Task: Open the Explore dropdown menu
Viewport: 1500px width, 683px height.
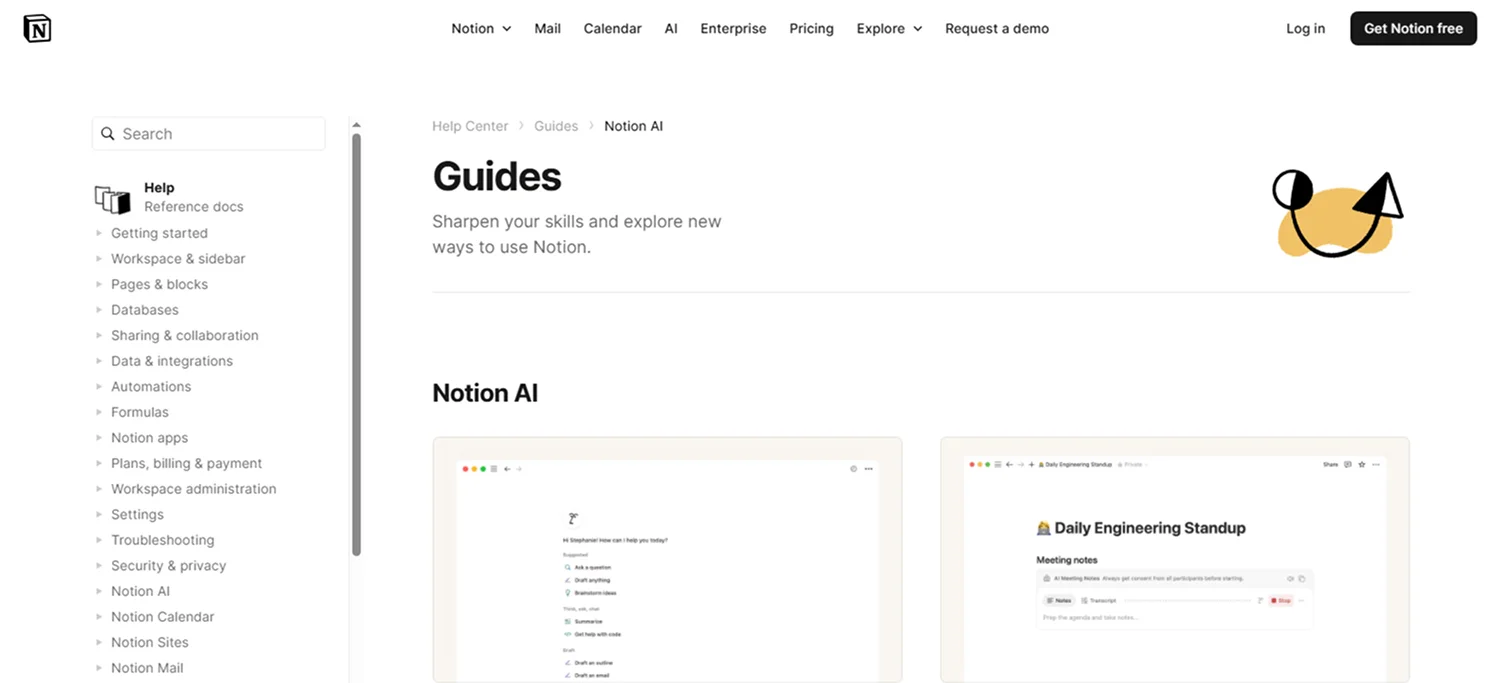Action: pyautogui.click(x=889, y=29)
